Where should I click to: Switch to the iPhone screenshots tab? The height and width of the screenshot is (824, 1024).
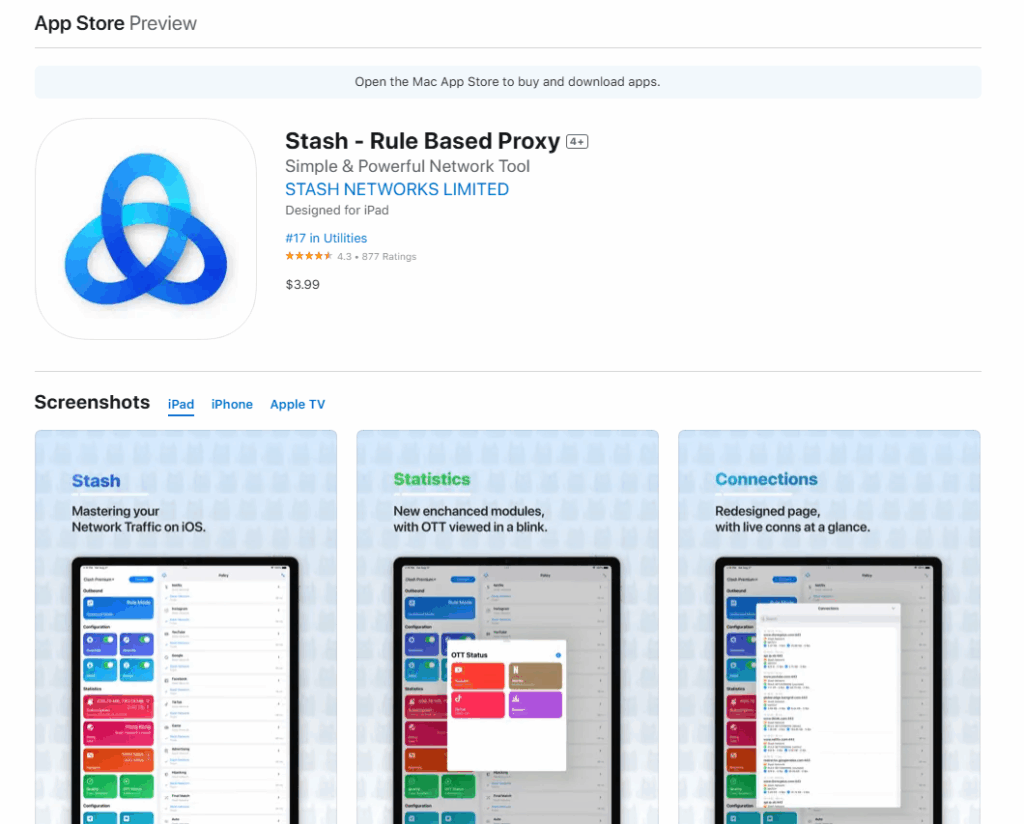(232, 405)
